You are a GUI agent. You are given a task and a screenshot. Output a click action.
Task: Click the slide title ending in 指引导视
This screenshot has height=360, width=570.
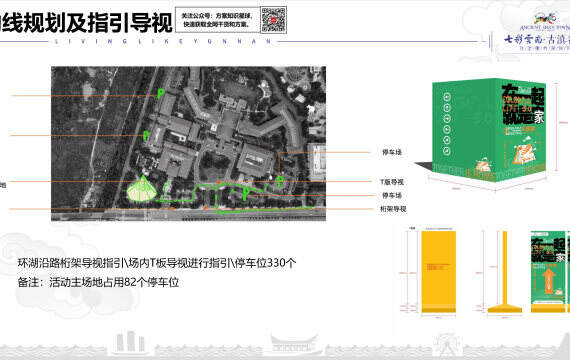coord(86,23)
